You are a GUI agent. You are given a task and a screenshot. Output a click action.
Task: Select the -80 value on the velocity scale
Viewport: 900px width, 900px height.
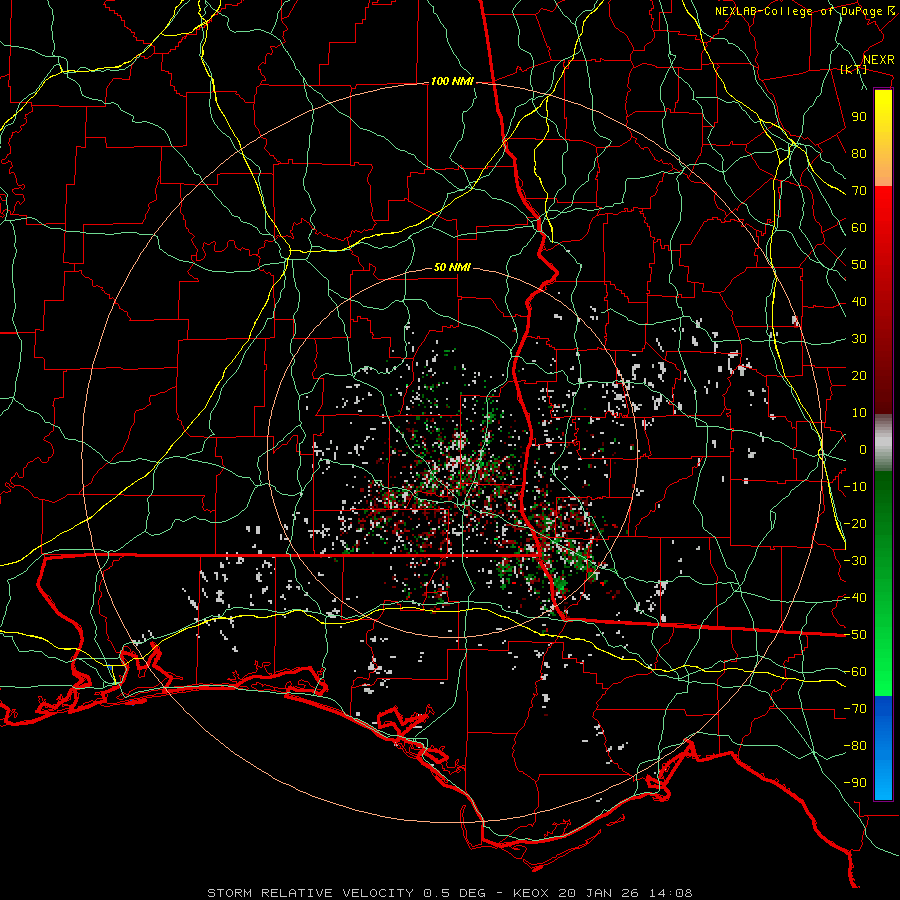tap(855, 746)
